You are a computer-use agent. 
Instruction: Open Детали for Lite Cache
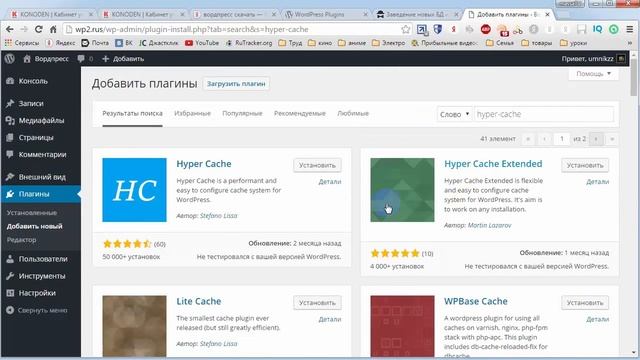coord(330,320)
